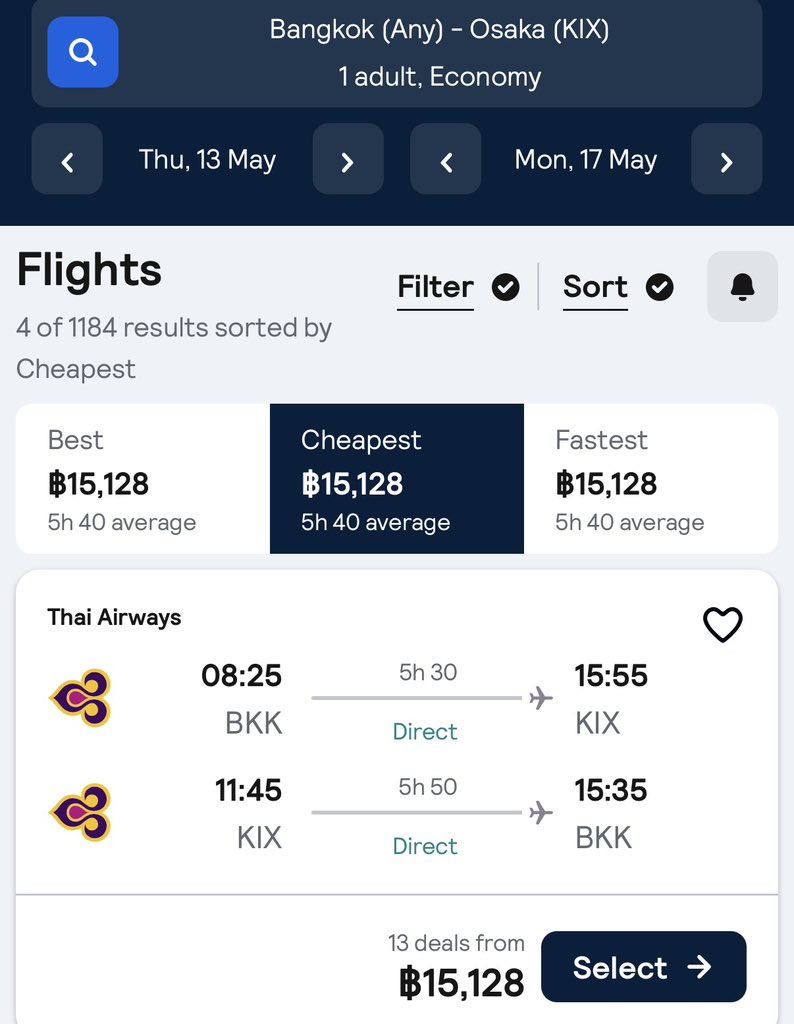This screenshot has width=794, height=1024.
Task: Switch to the Fastest tab
Action: click(651, 479)
